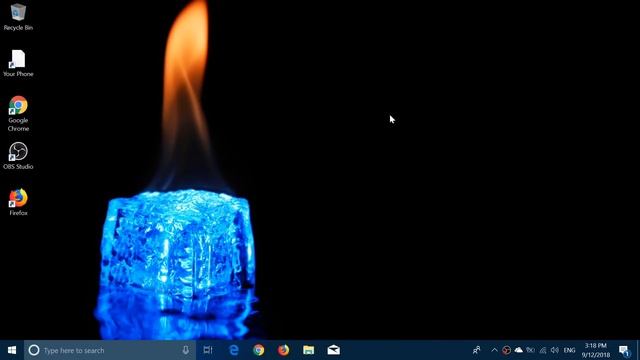Select the Your Phone desktop shortcut
The height and width of the screenshot is (360, 640).
[x=18, y=63]
